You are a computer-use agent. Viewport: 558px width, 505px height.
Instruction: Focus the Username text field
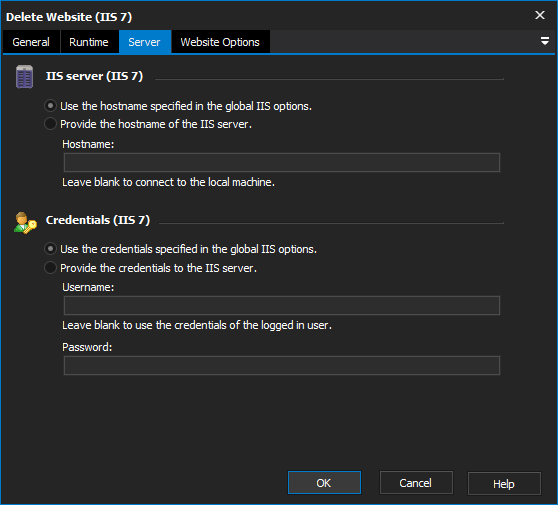(282, 306)
